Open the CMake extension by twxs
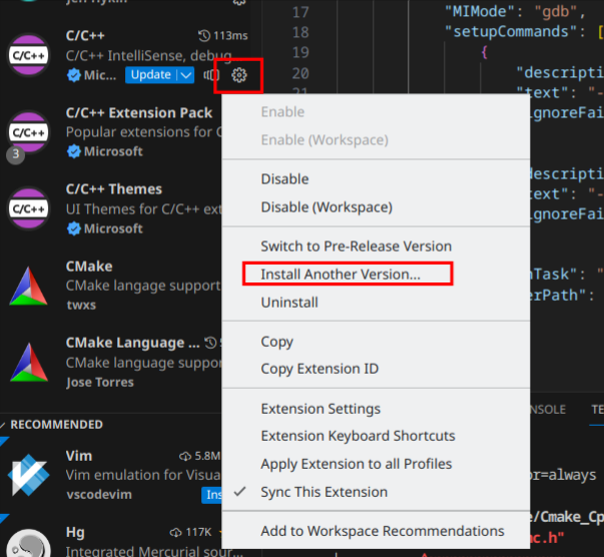 click(x=89, y=266)
